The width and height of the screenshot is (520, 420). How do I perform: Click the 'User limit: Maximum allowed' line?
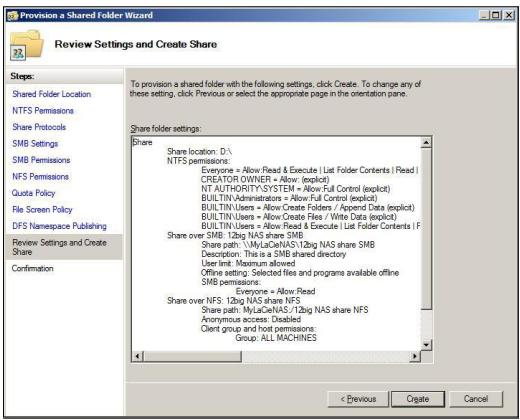tap(248, 264)
